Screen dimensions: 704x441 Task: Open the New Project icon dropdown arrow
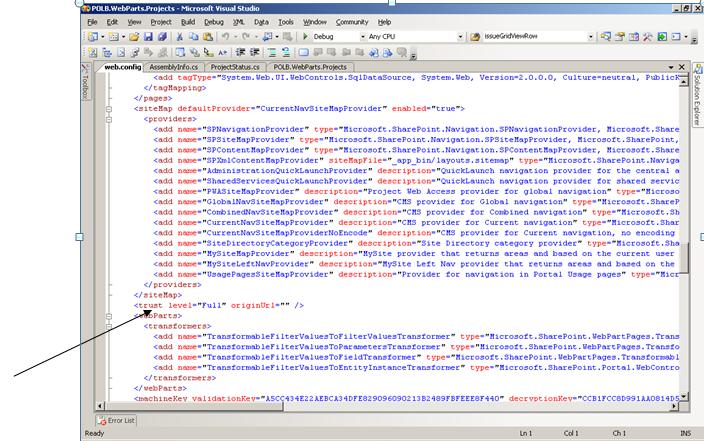(103, 37)
